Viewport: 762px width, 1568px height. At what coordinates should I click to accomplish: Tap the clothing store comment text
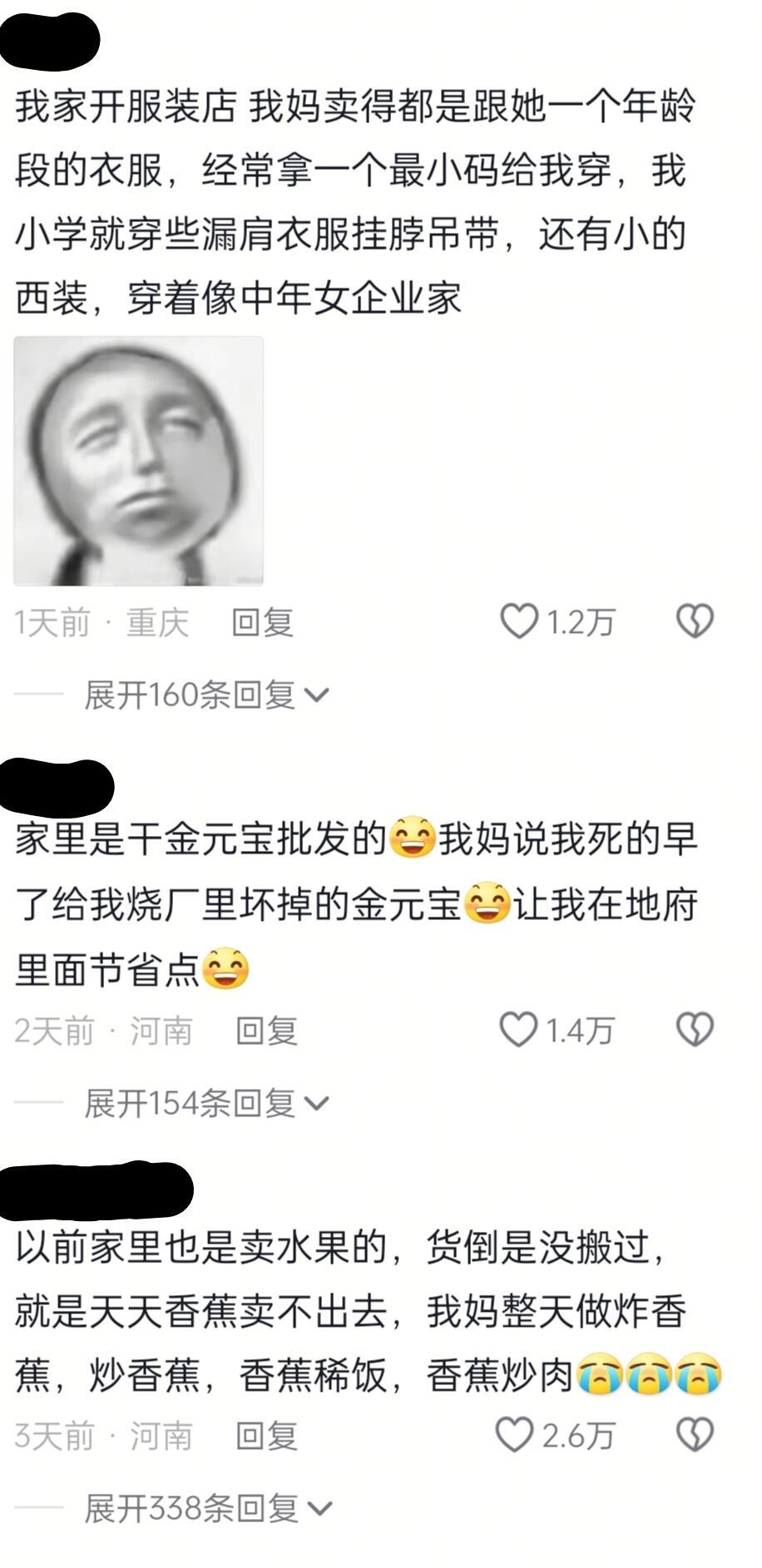click(x=355, y=203)
